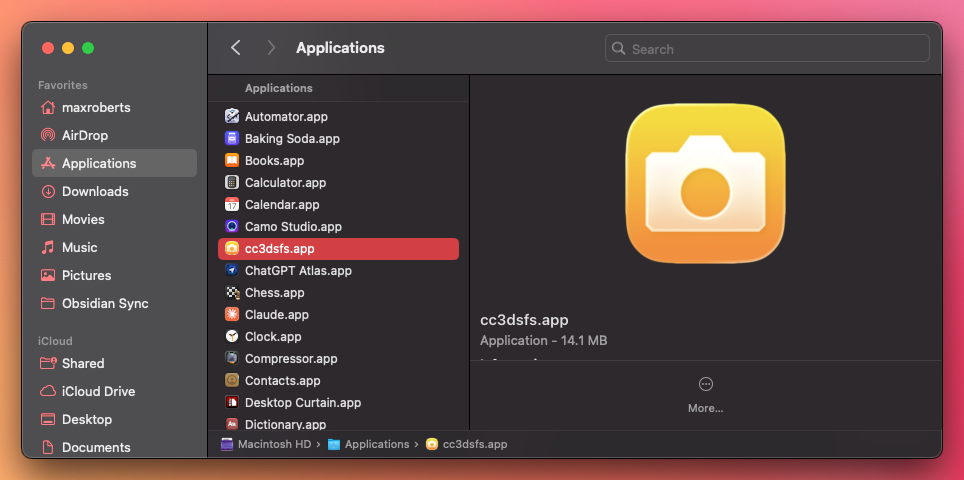964x480 pixels.
Task: Click the large camera preview icon
Action: pos(705,184)
